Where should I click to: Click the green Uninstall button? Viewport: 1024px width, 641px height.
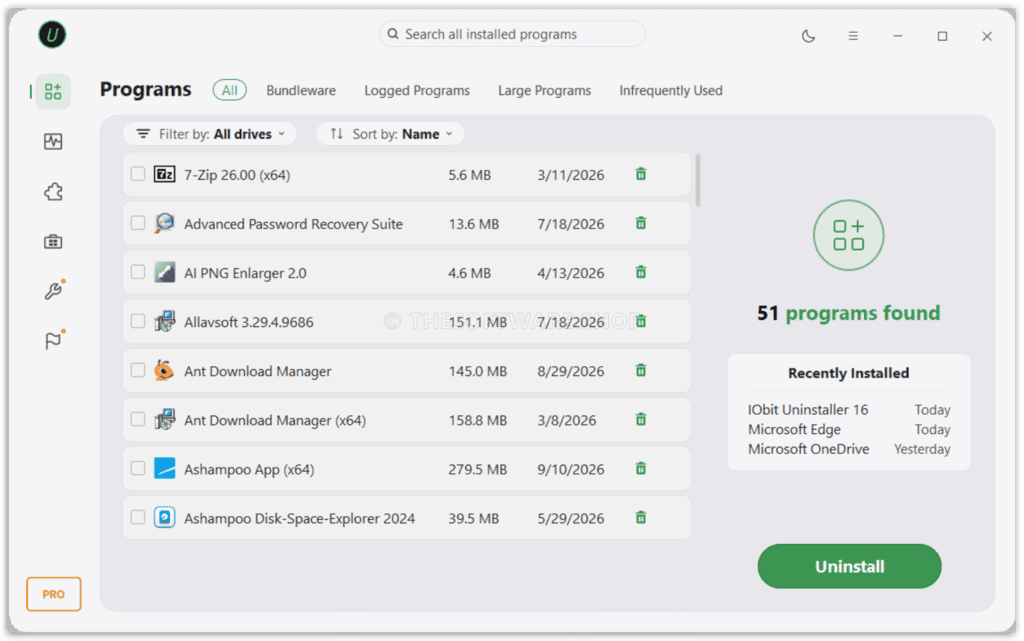point(849,566)
